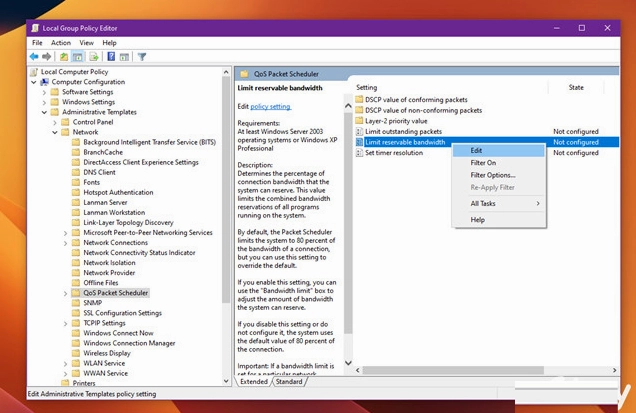Select the DNS Client tree folder

pyautogui.click(x=99, y=172)
